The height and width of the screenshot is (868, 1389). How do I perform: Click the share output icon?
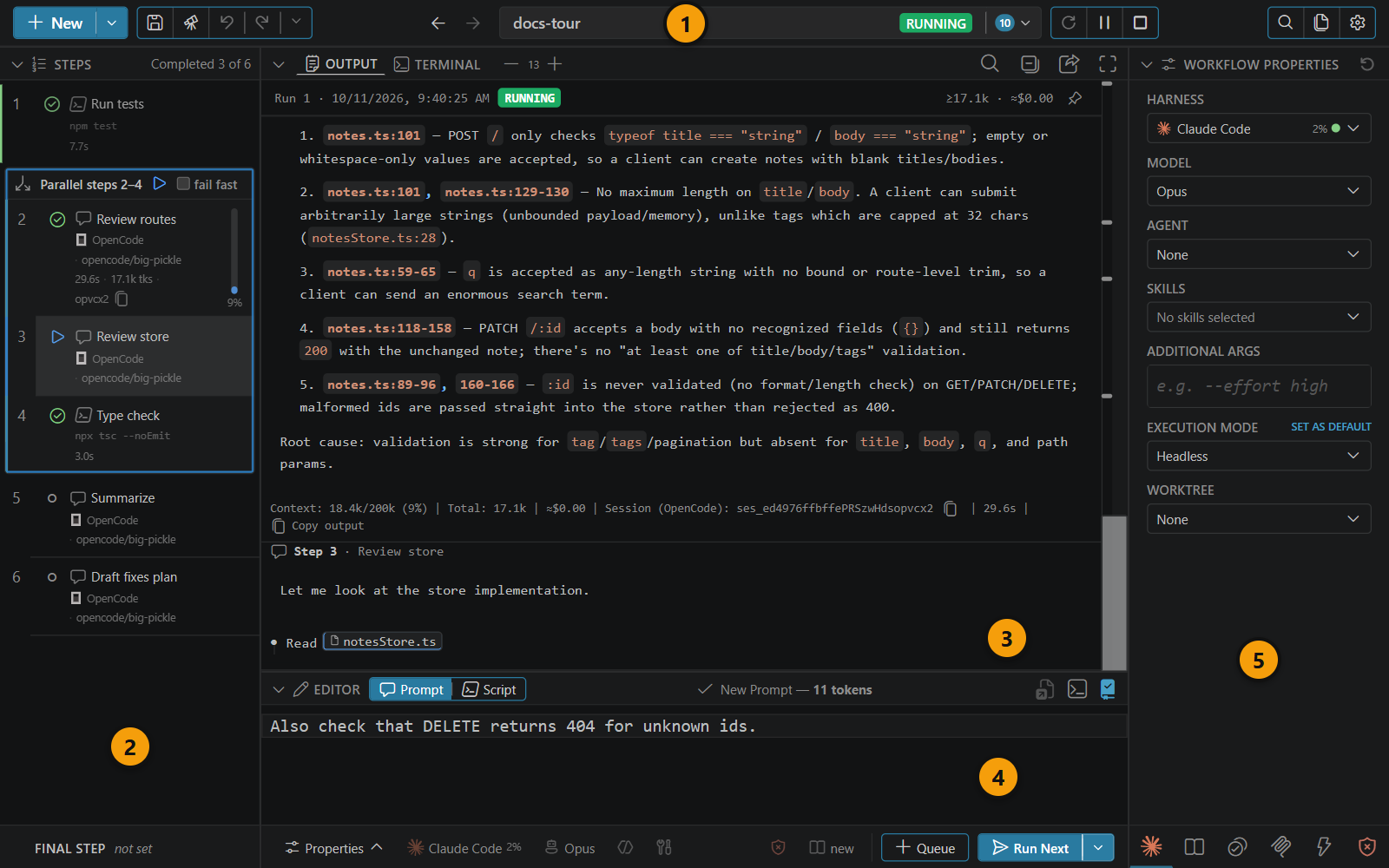[x=1070, y=64]
